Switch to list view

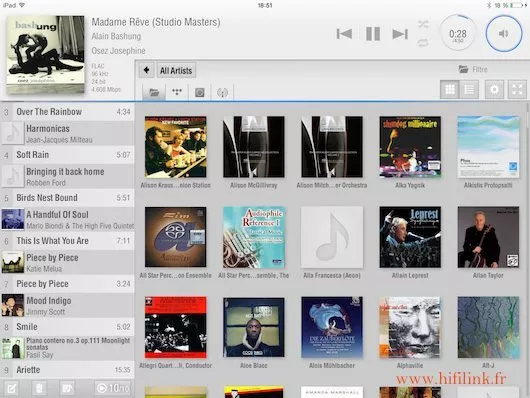469,89
